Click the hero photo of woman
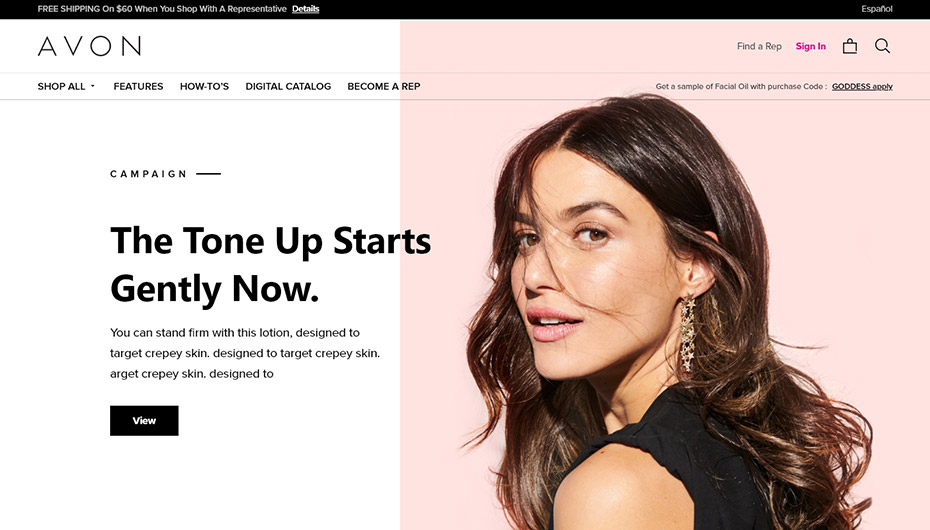 tap(664, 314)
